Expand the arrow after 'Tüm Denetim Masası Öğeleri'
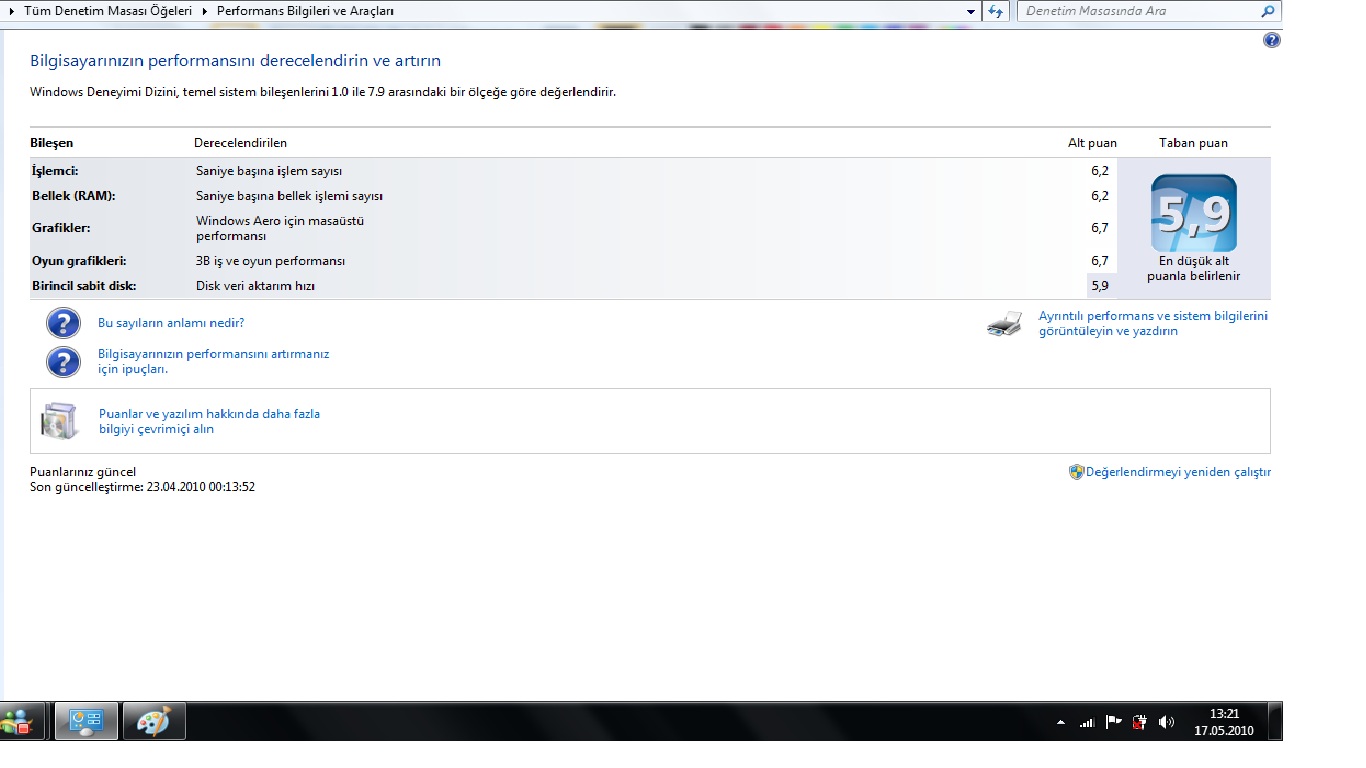1366x768 pixels. [x=205, y=11]
